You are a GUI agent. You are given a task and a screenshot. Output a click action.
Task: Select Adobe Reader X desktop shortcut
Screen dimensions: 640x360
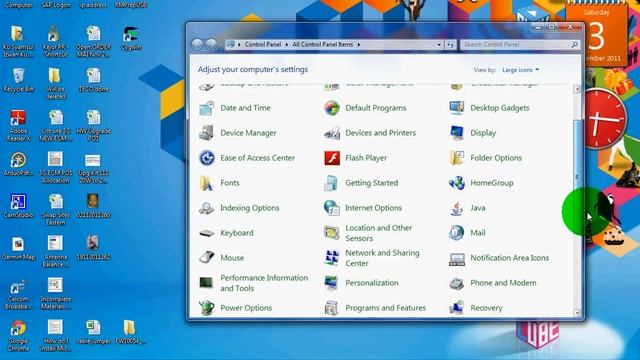18,126
